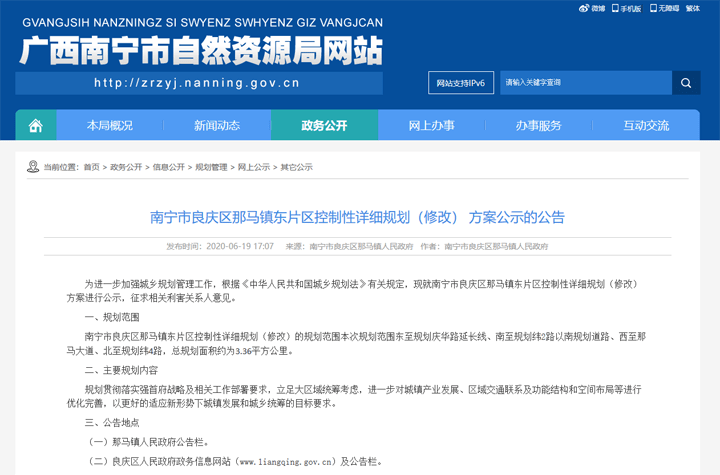Image resolution: width=720 pixels, height=475 pixels.
Task: Open the 网上办事 menu
Action: (x=432, y=125)
